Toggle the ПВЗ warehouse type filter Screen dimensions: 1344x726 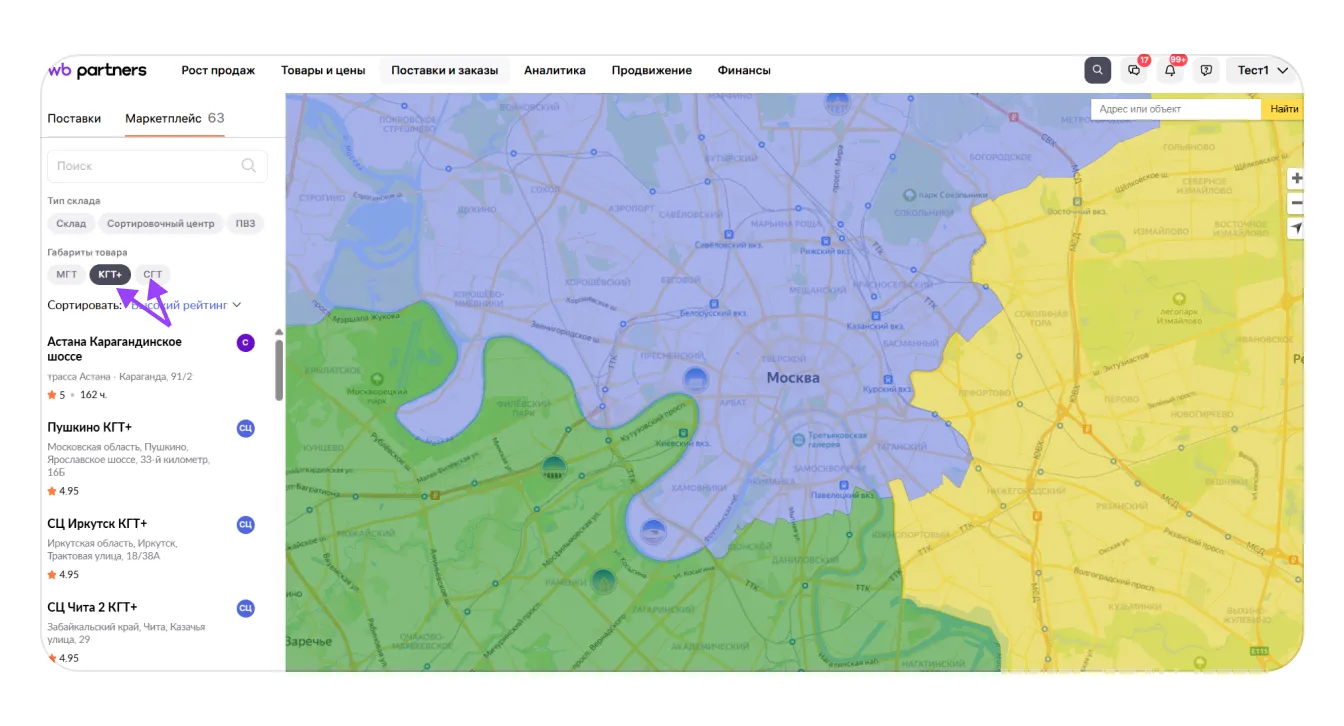point(245,224)
